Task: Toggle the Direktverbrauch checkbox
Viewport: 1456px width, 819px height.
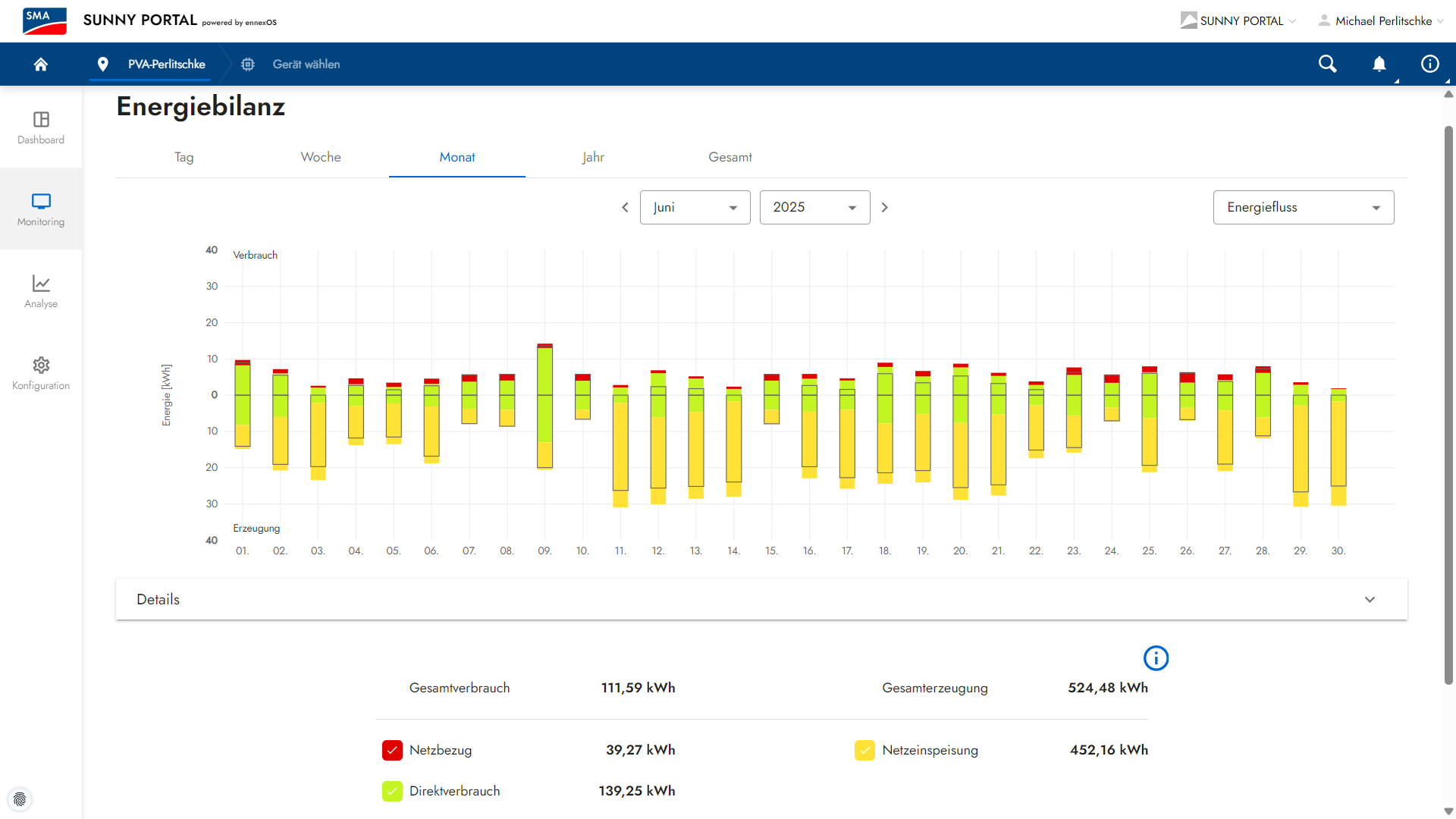Action: coord(392,791)
